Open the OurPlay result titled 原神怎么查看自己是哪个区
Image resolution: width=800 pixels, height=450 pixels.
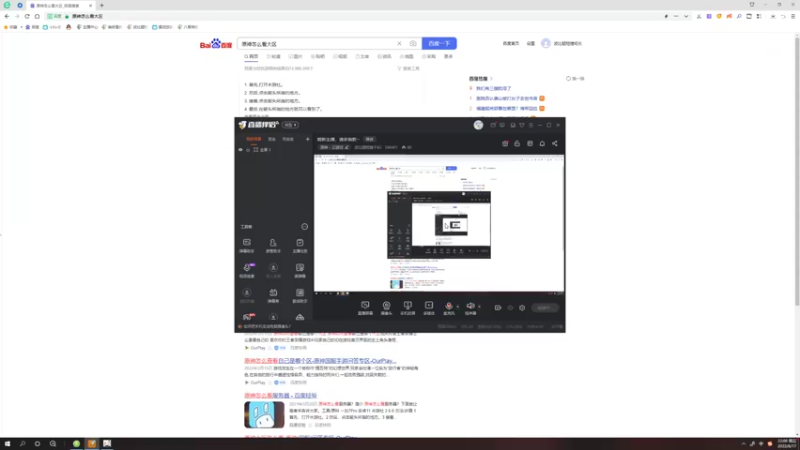320,361
